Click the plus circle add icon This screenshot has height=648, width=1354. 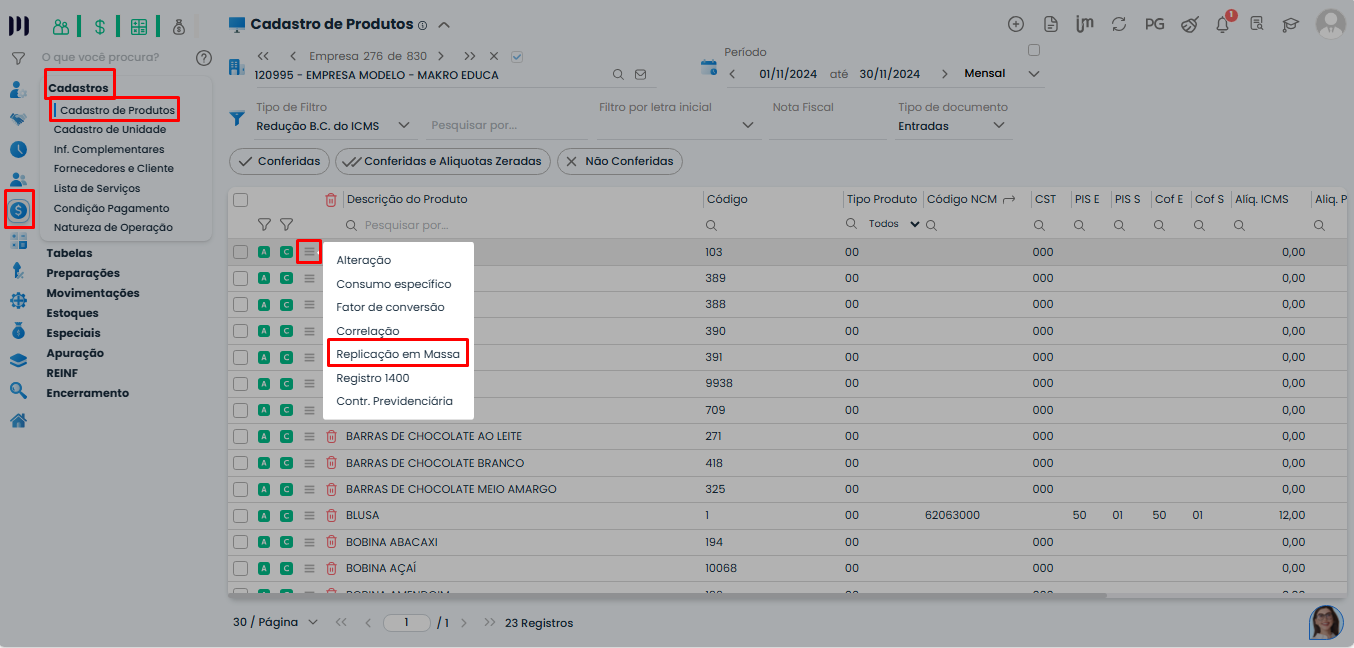pyautogui.click(x=1016, y=25)
